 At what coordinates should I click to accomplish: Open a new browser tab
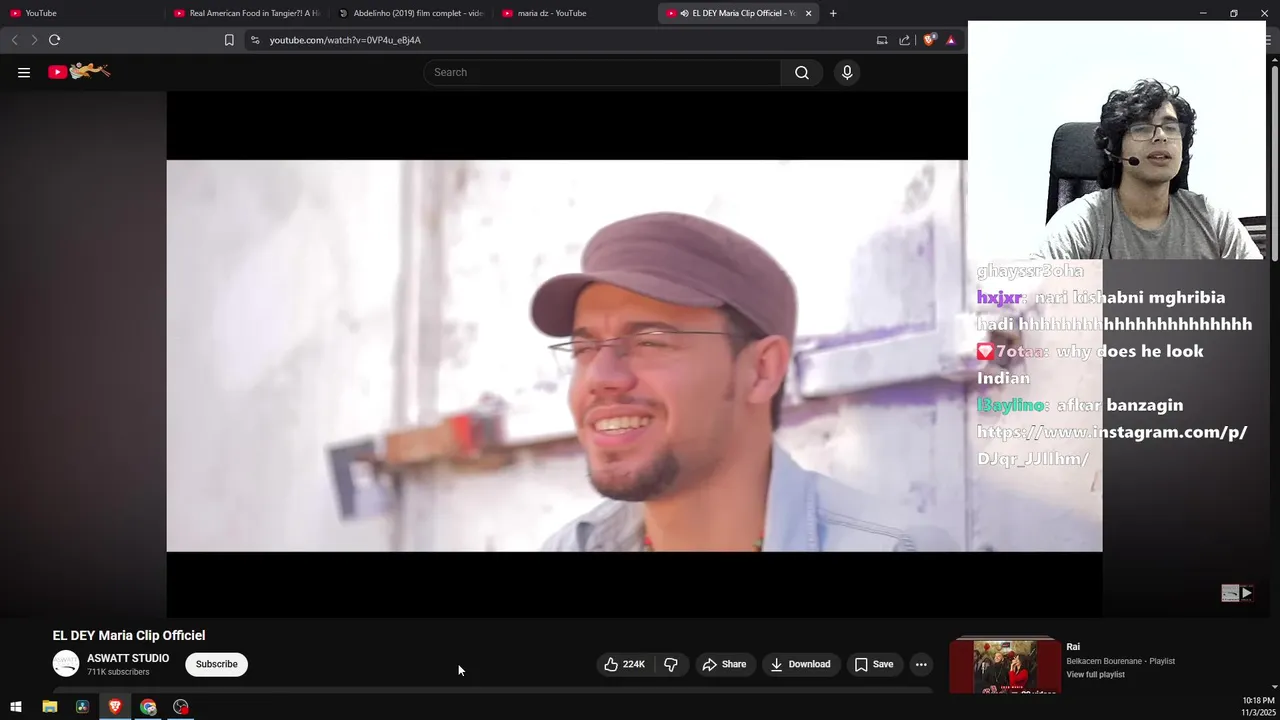(833, 13)
